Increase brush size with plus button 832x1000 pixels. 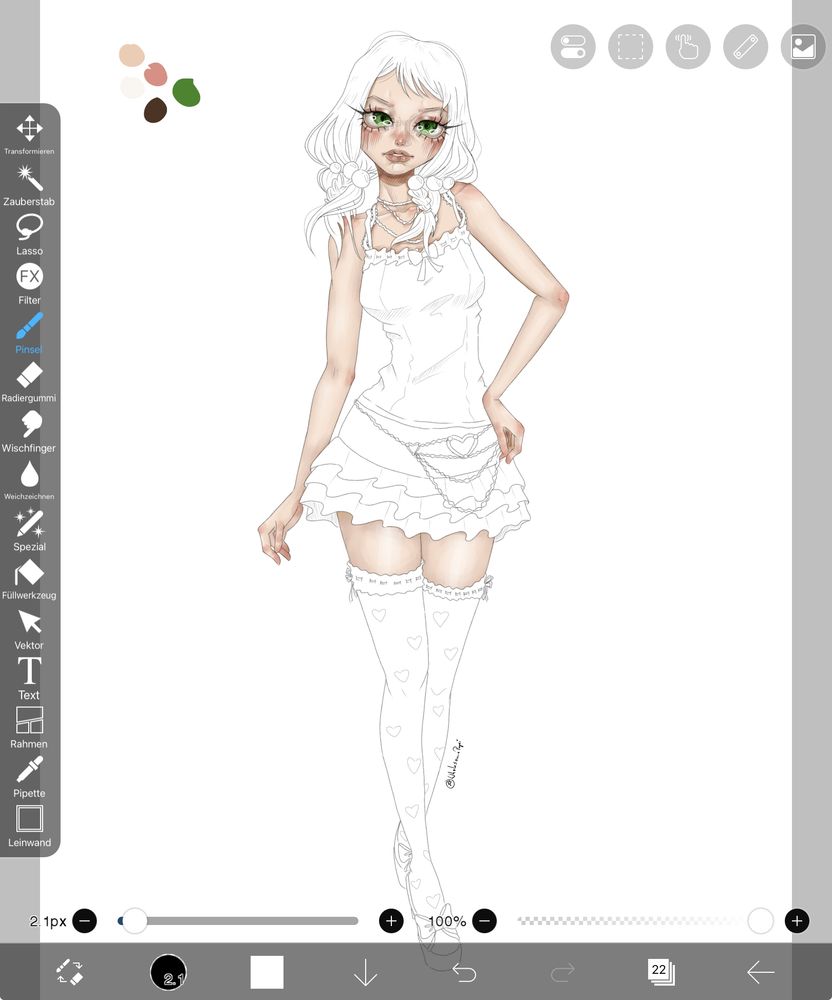[x=391, y=921]
